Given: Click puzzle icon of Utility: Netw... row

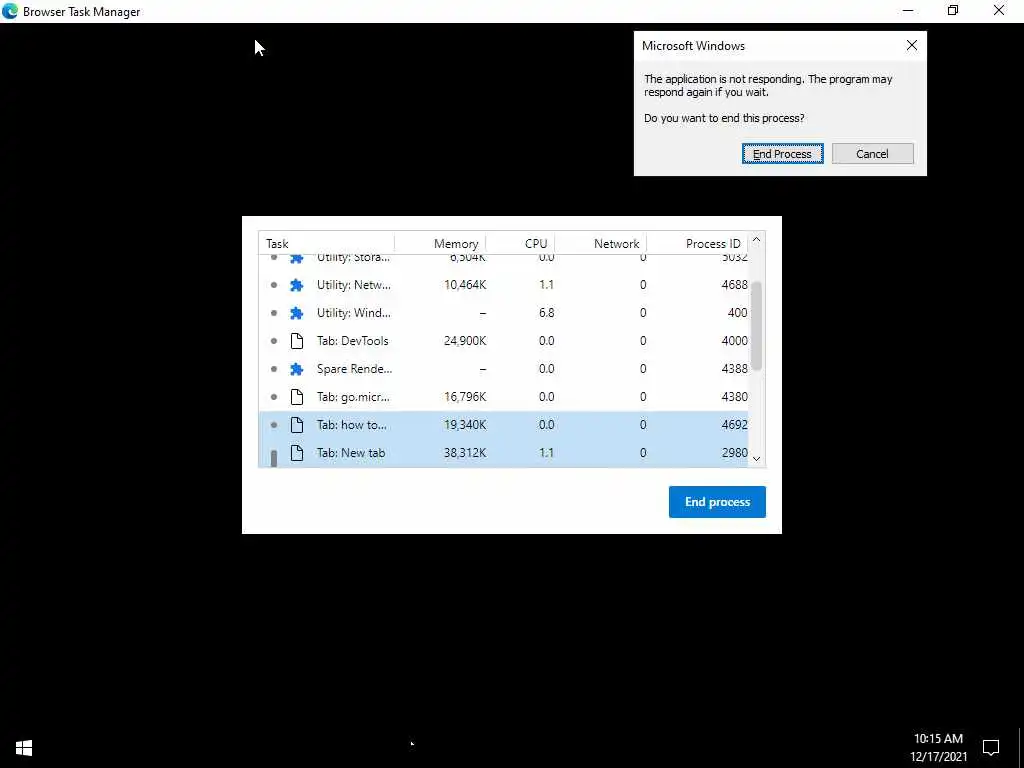Looking at the screenshot, I should coord(296,285).
